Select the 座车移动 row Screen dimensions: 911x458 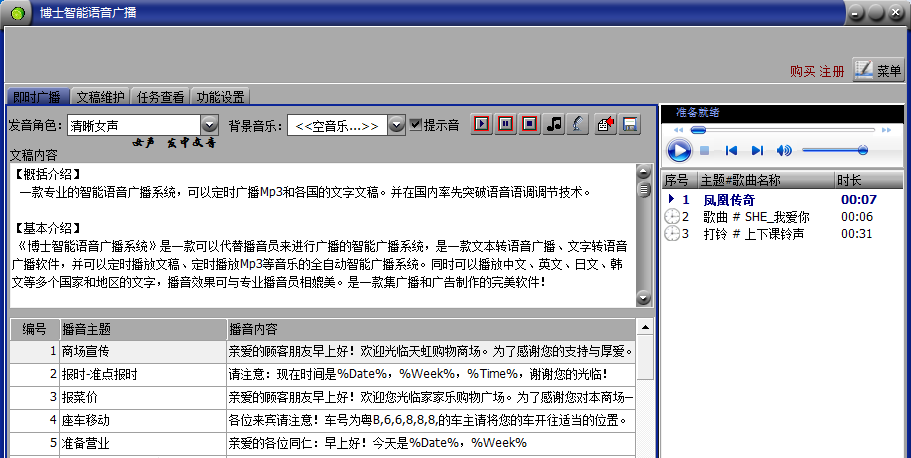tap(322, 420)
